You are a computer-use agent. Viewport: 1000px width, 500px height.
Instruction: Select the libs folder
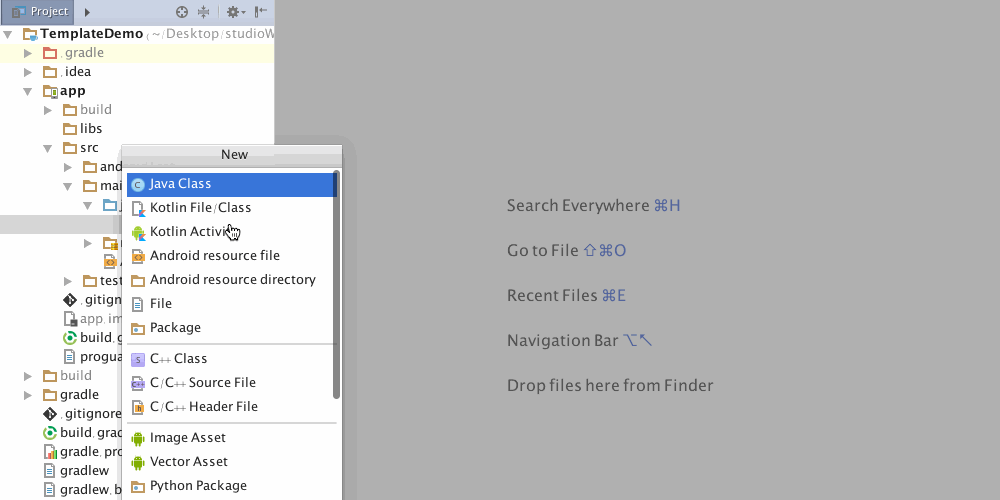click(x=91, y=129)
